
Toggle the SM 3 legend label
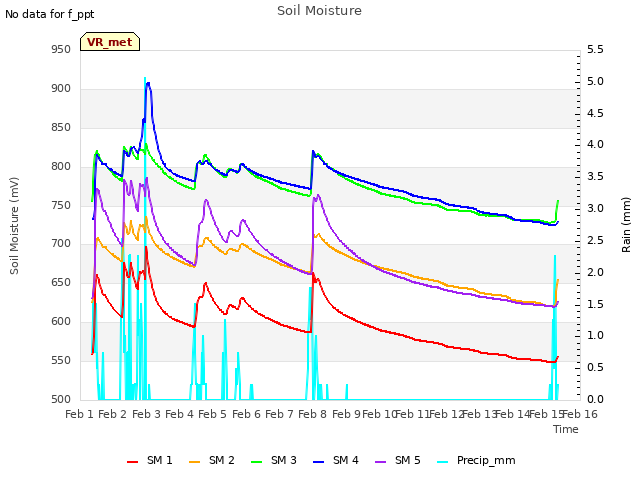pyautogui.click(x=284, y=460)
